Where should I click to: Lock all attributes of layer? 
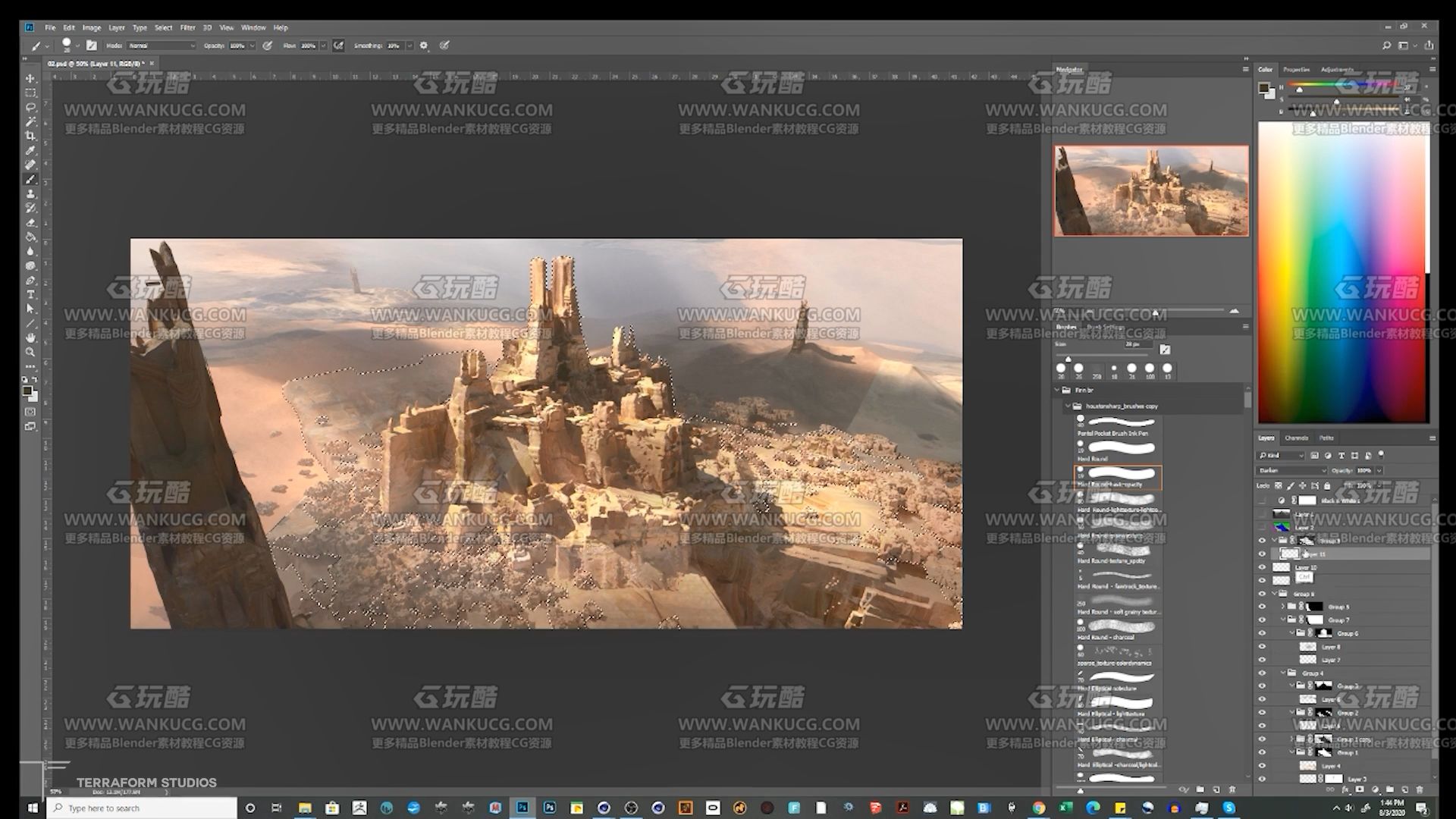pos(1327,485)
